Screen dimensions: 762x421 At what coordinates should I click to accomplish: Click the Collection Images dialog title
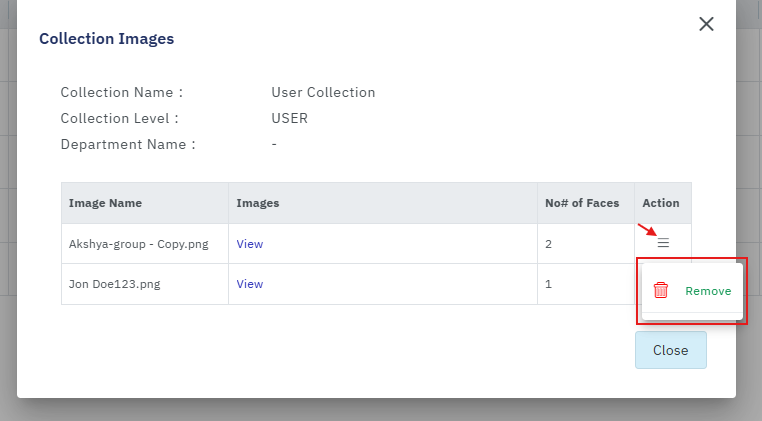tap(106, 39)
